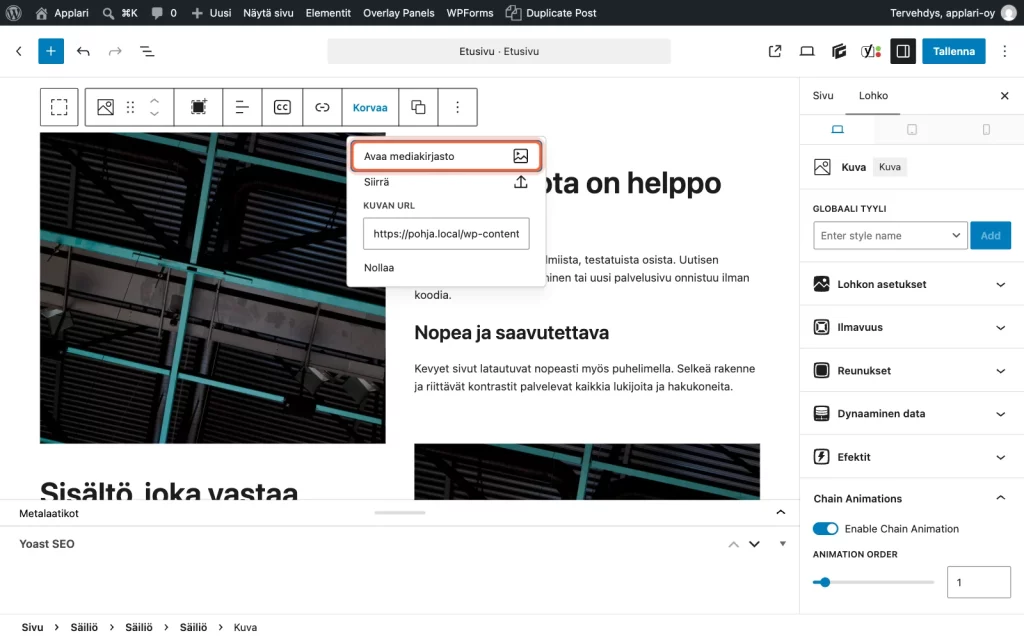The image size is (1024, 640).
Task: Click the Korvaa replace button
Action: [x=370, y=107]
